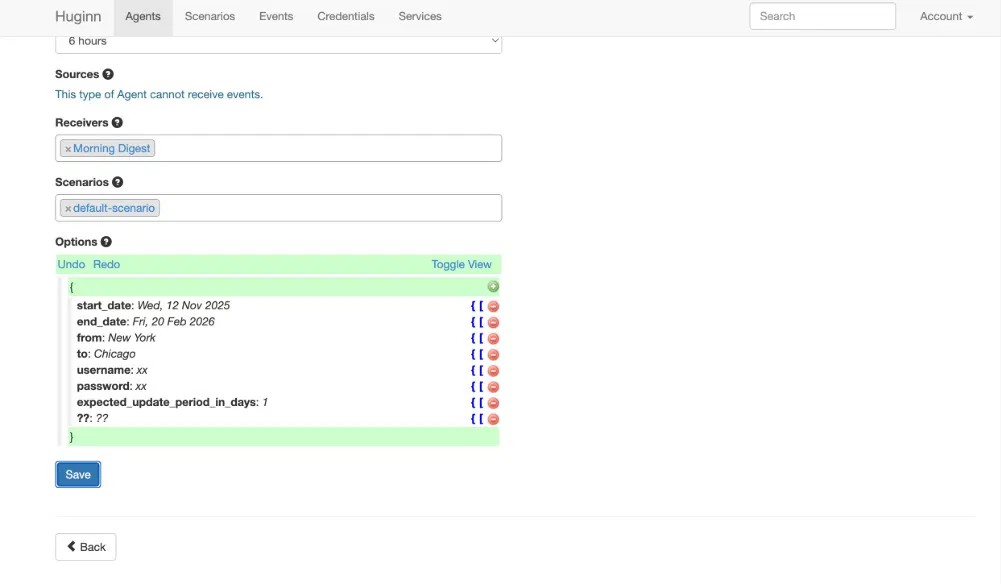Click the Back button
Screen dimensions: 1001x584
pos(86,547)
